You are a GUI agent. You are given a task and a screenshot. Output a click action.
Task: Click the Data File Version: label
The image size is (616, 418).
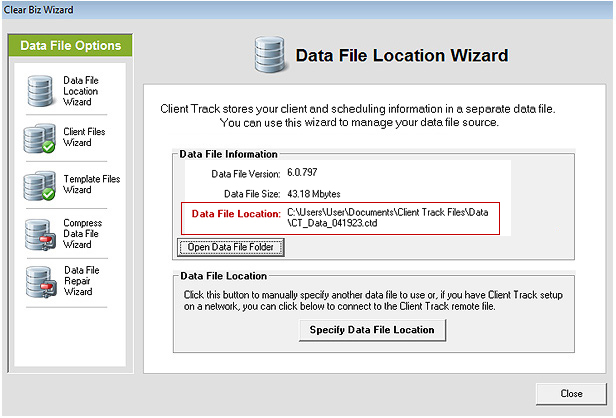(x=246, y=174)
